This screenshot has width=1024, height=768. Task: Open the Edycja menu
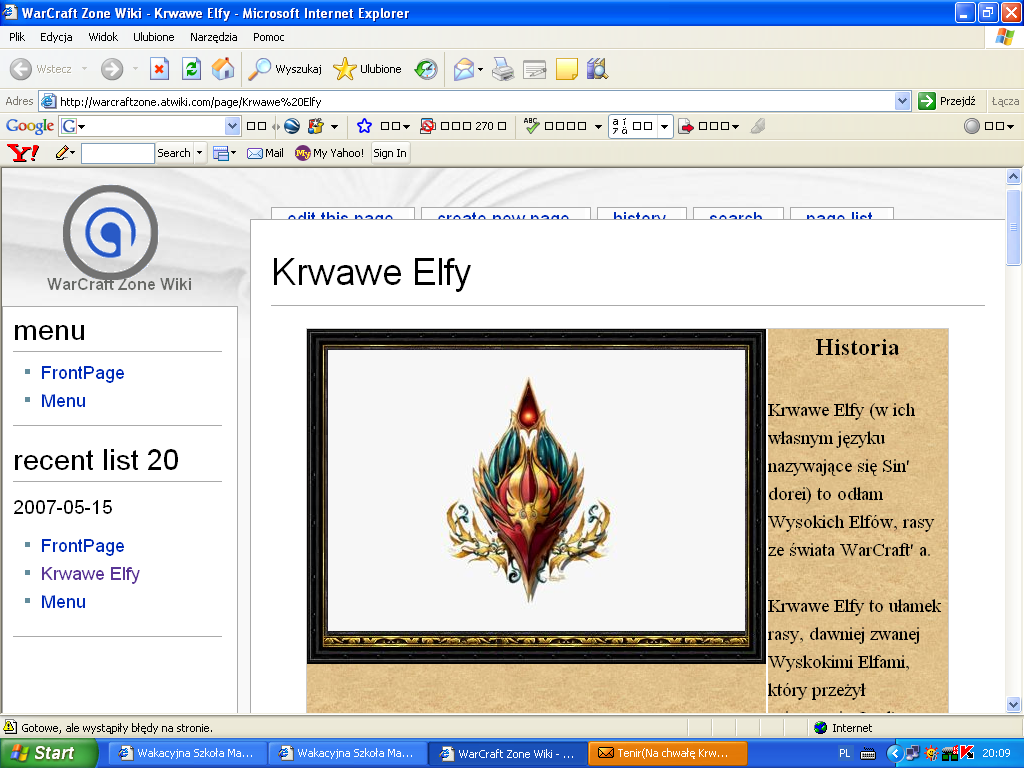[x=56, y=37]
